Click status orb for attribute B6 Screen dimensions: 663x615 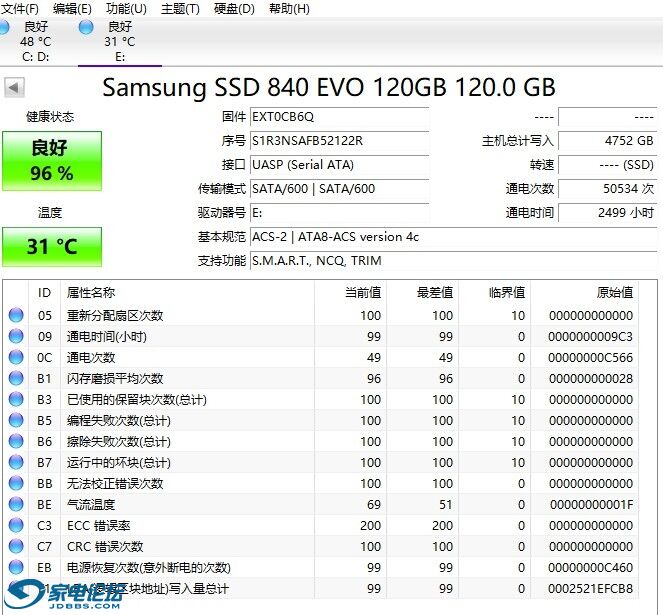16,441
